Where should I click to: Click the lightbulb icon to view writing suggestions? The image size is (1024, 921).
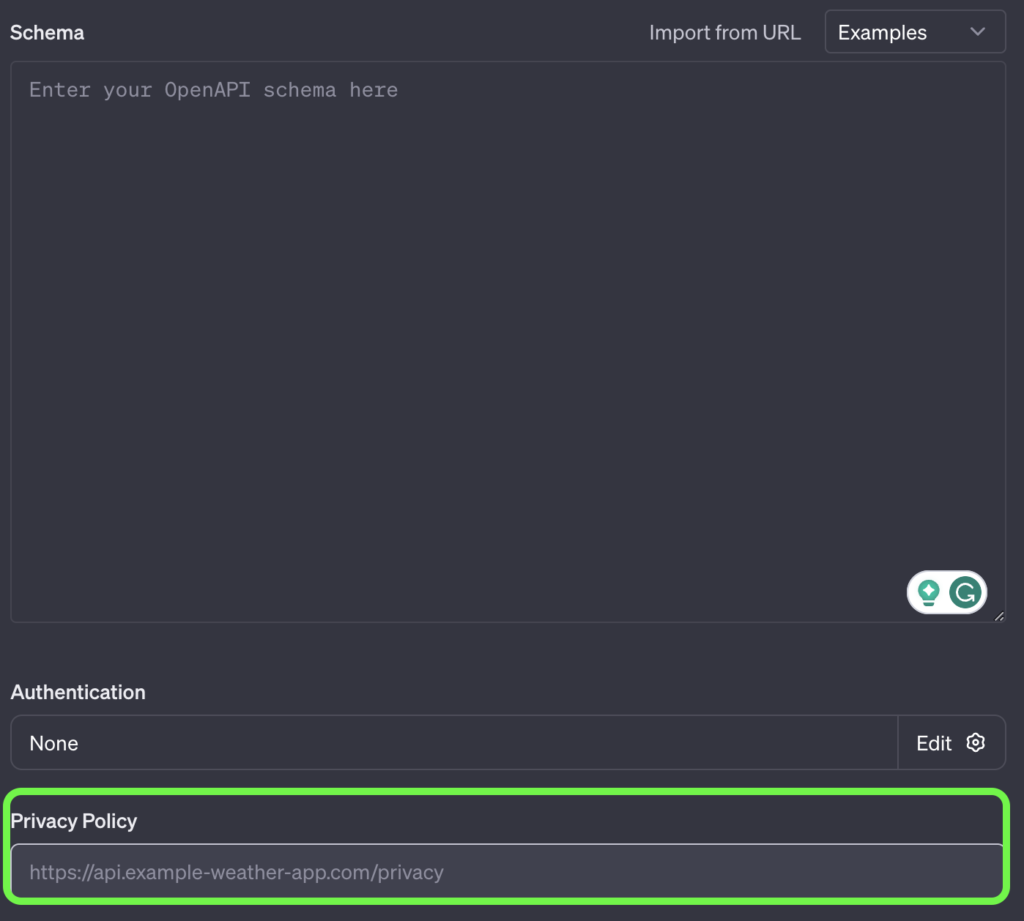[929, 592]
